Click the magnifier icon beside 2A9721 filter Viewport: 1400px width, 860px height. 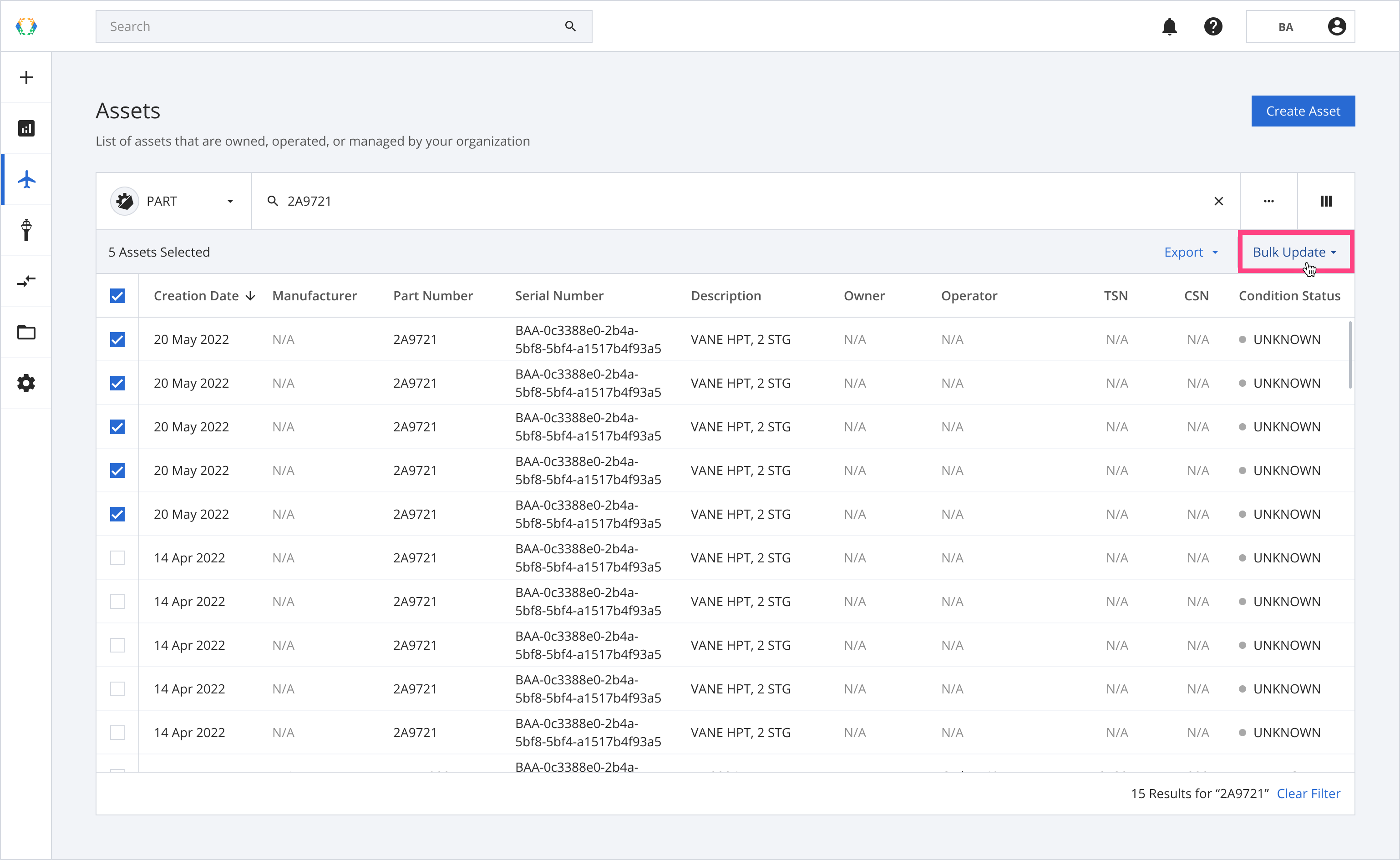pos(273,201)
